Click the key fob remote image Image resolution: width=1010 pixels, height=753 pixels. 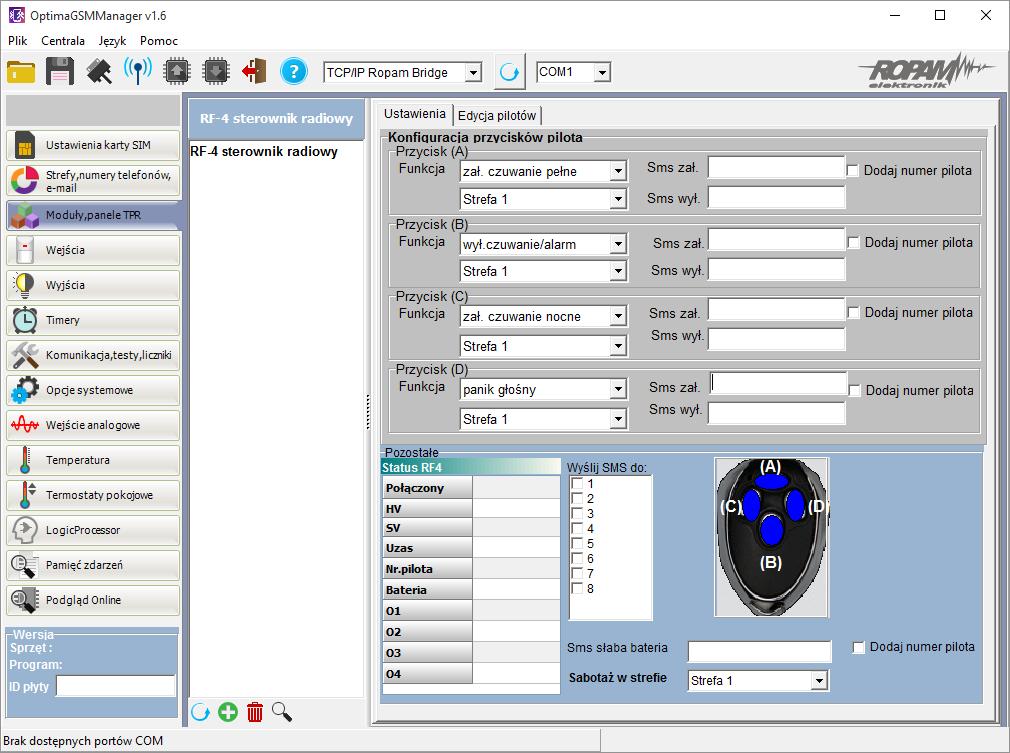(x=772, y=537)
